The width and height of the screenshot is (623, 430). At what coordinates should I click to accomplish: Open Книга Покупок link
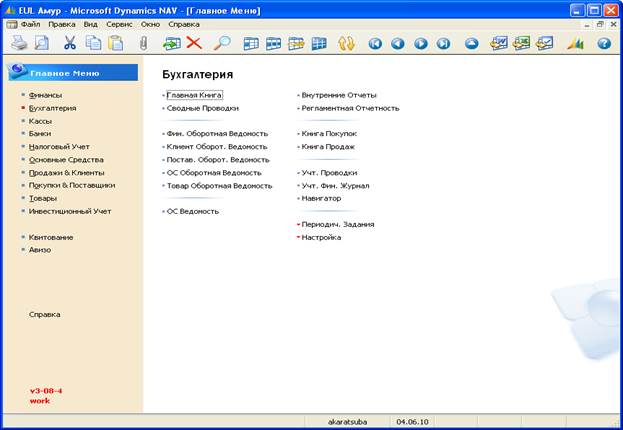tap(329, 133)
